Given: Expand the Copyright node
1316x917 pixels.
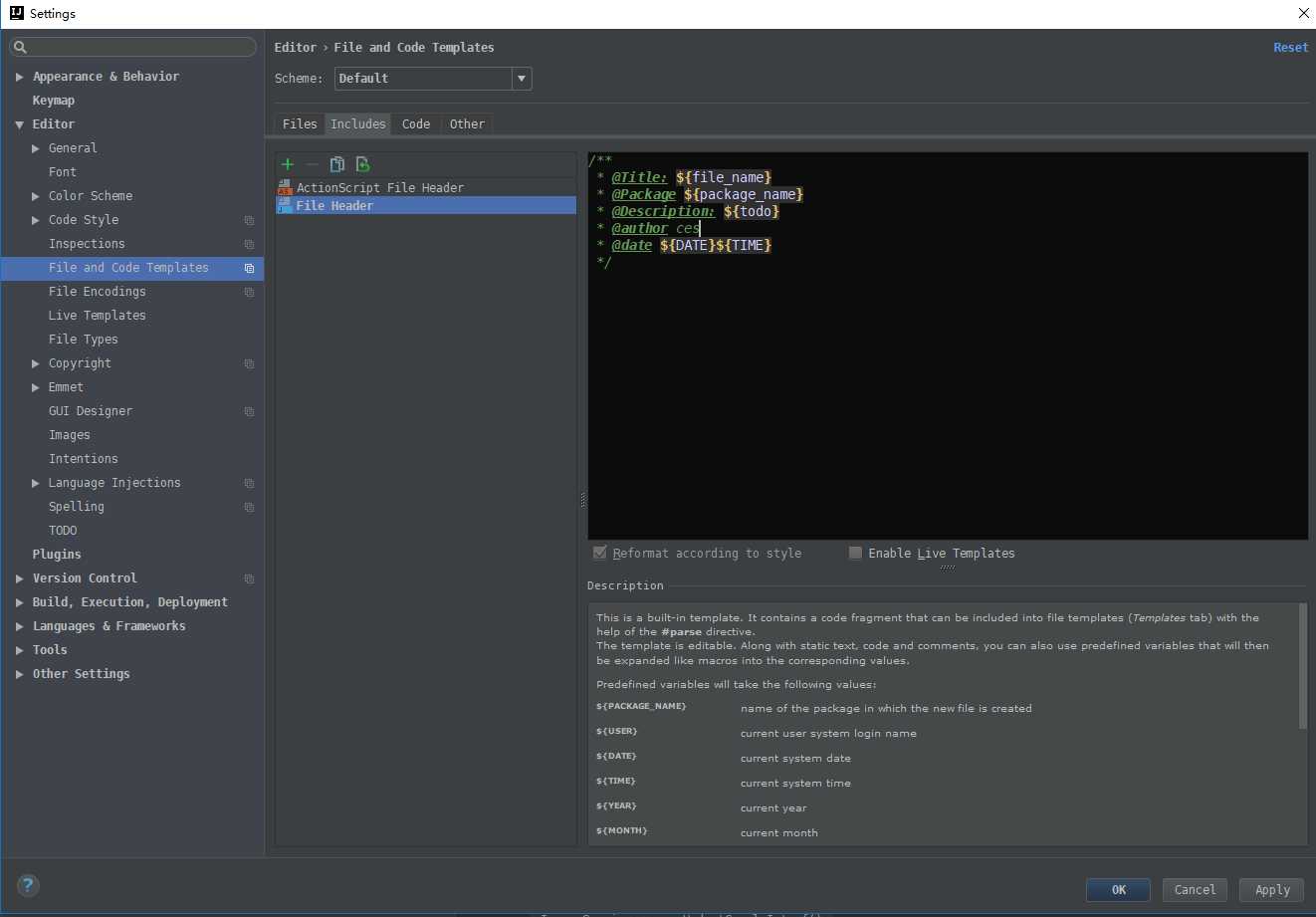Looking at the screenshot, I should [36, 363].
